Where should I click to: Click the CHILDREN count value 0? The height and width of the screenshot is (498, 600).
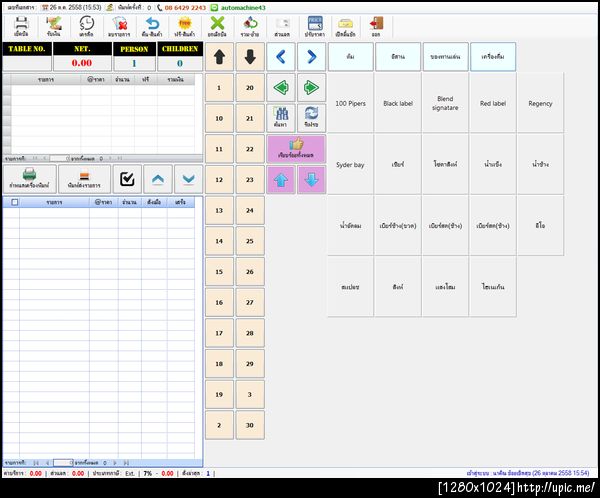[x=180, y=63]
